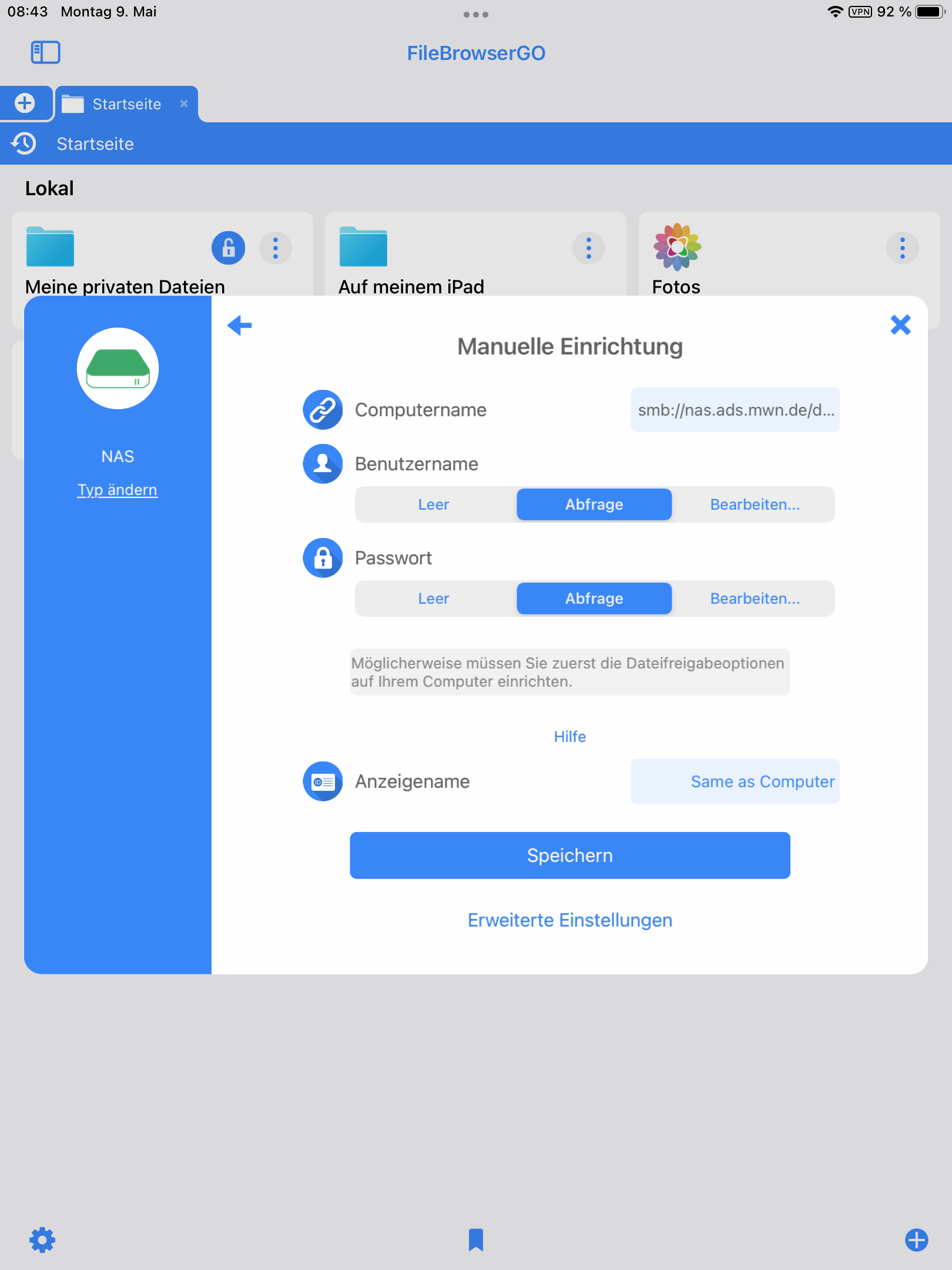Edit the Computername address field

(x=735, y=410)
